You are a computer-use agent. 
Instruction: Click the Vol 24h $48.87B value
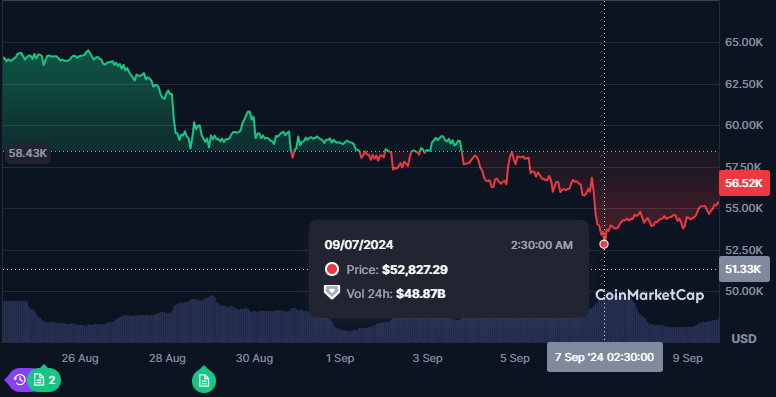421,294
